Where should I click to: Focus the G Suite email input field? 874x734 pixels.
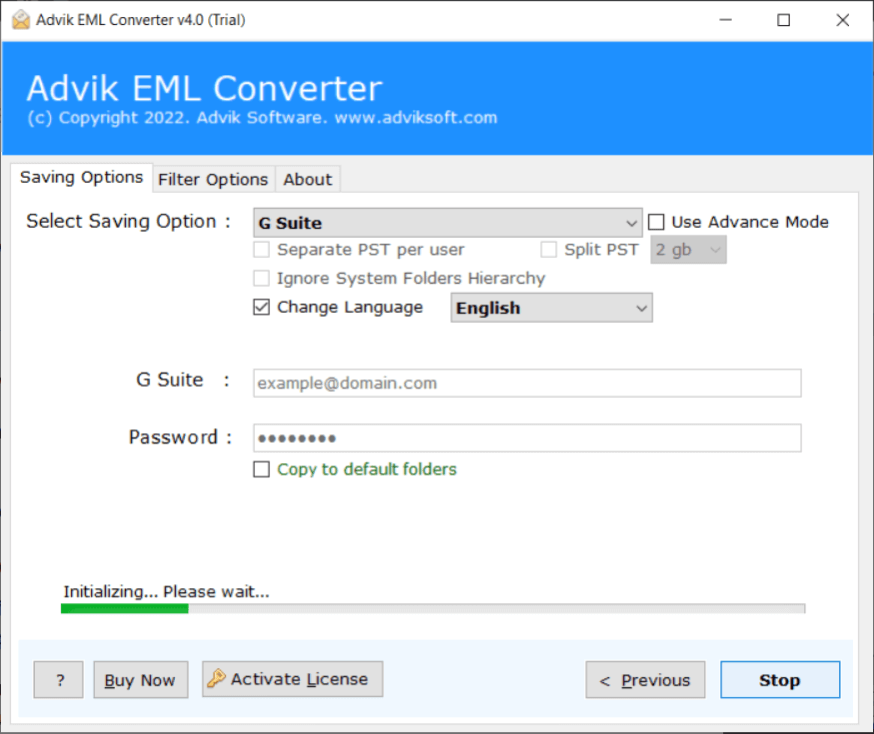(x=527, y=383)
